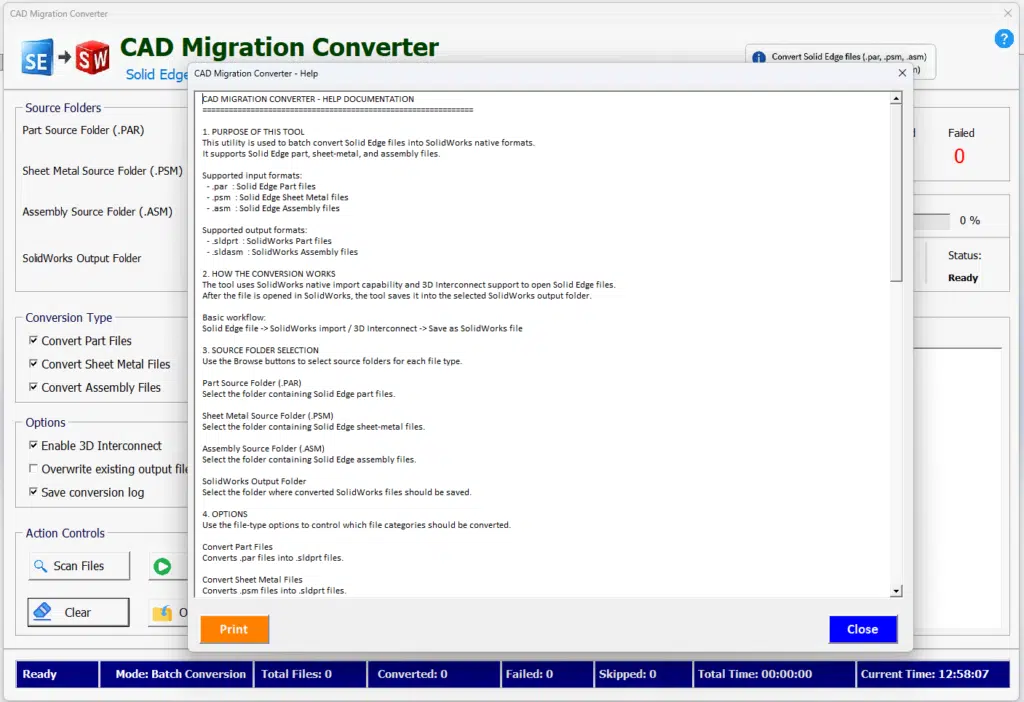The height and width of the screenshot is (702, 1024).
Task: Click the info icon in convert banner
Action: [x=758, y=57]
